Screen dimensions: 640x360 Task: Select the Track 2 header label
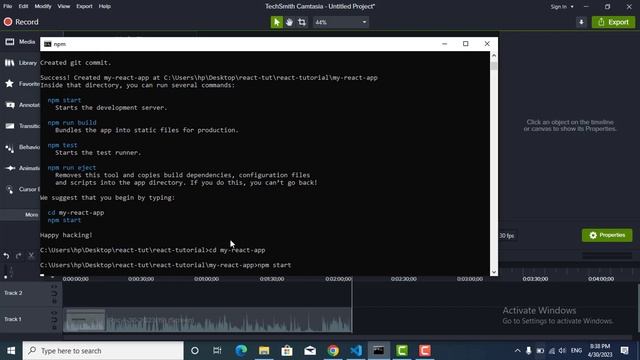pyautogui.click(x=13, y=293)
